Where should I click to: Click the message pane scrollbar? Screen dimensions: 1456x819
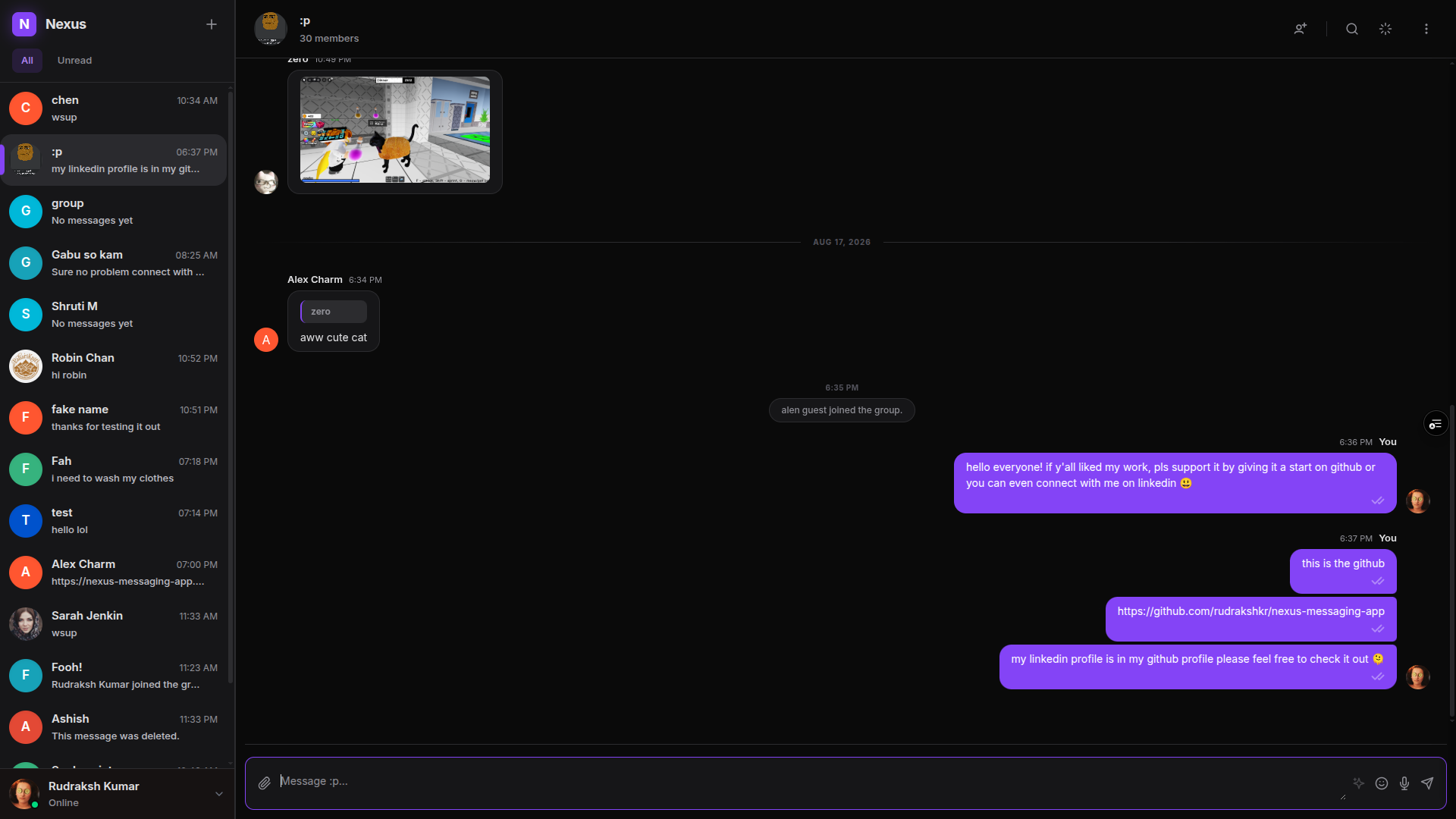1451,561
